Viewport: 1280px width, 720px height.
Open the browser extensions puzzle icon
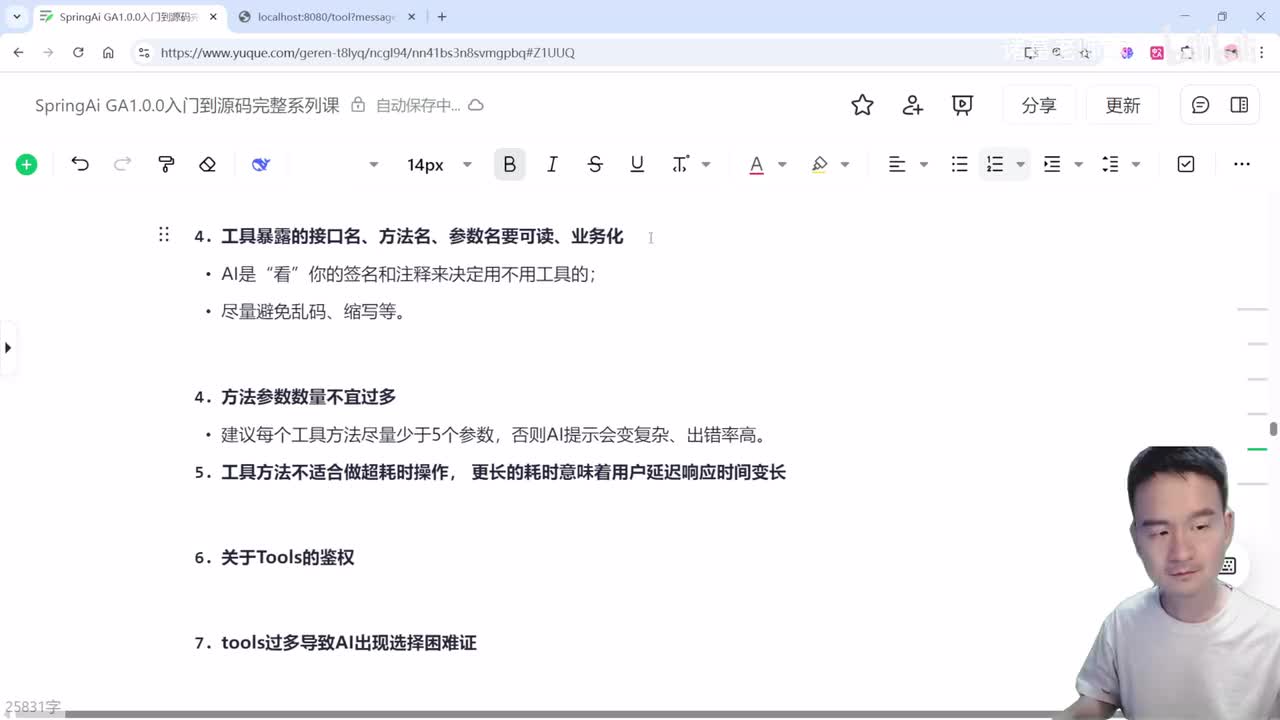click(x=1188, y=52)
